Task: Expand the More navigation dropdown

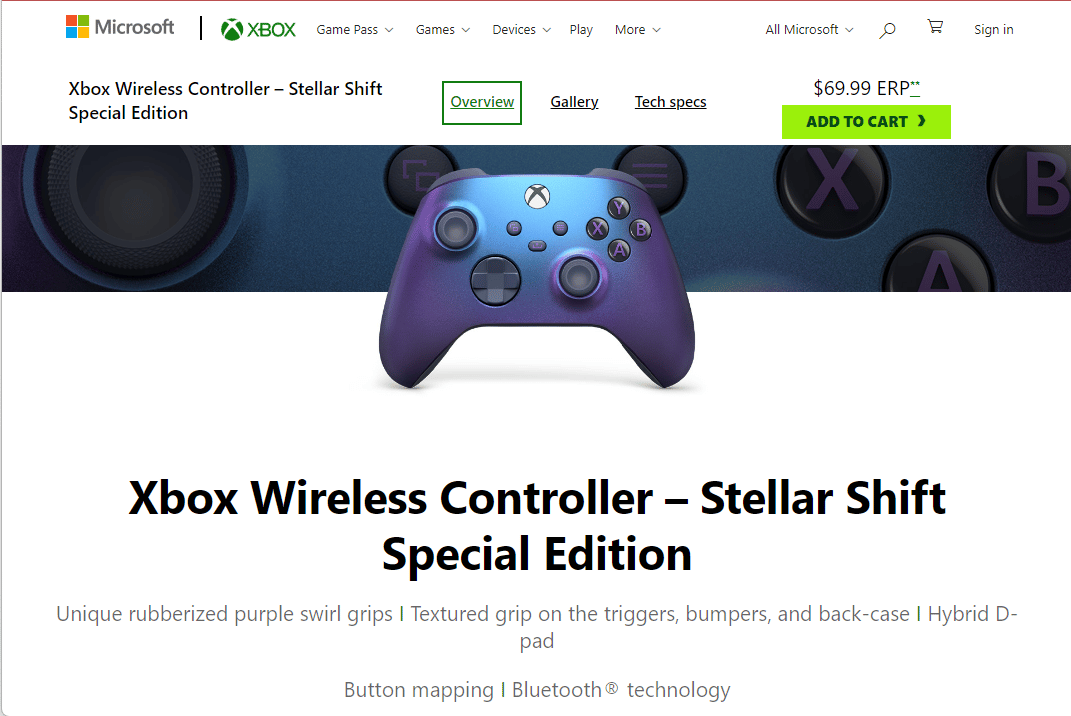Action: click(x=637, y=30)
